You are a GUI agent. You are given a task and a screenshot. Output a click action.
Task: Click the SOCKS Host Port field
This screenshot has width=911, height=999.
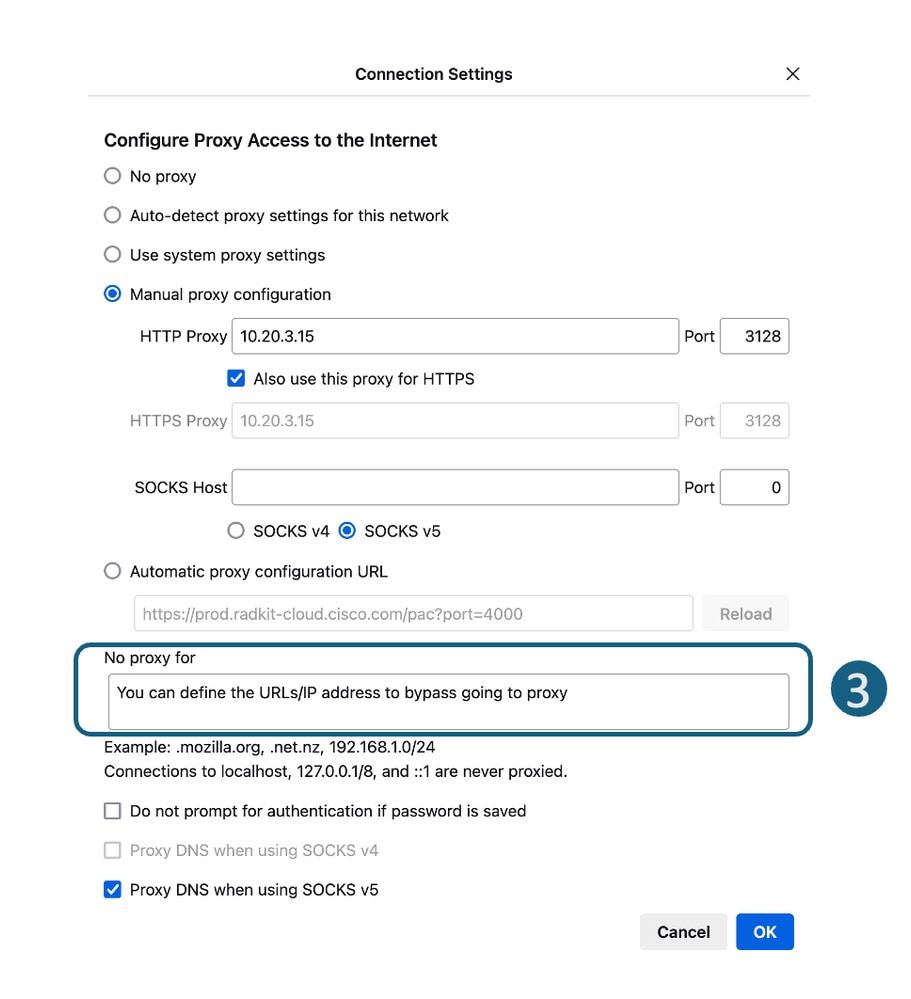click(x=754, y=487)
